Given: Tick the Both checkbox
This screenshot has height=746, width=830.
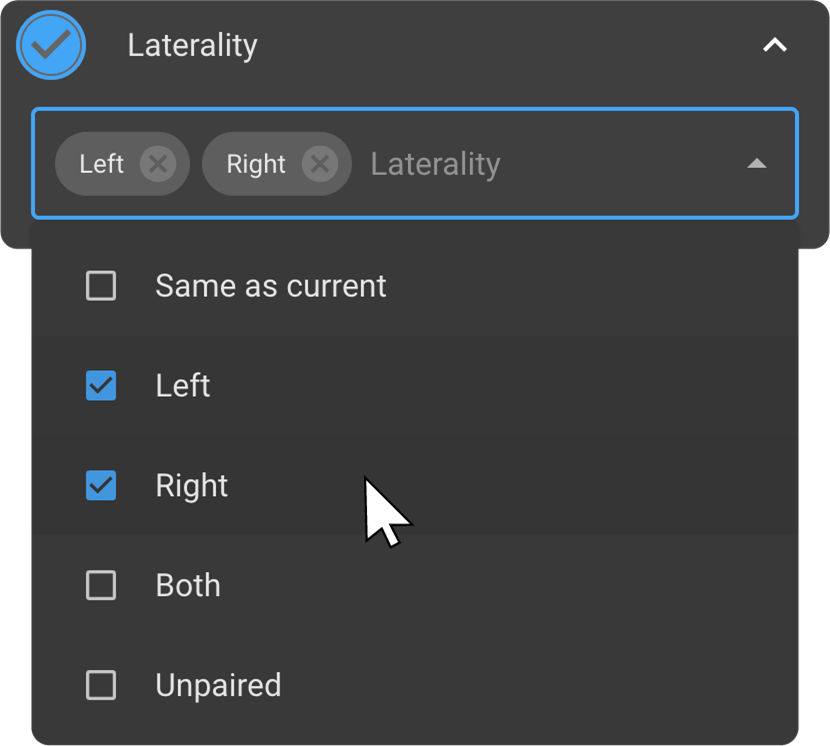Looking at the screenshot, I should click(x=101, y=585).
